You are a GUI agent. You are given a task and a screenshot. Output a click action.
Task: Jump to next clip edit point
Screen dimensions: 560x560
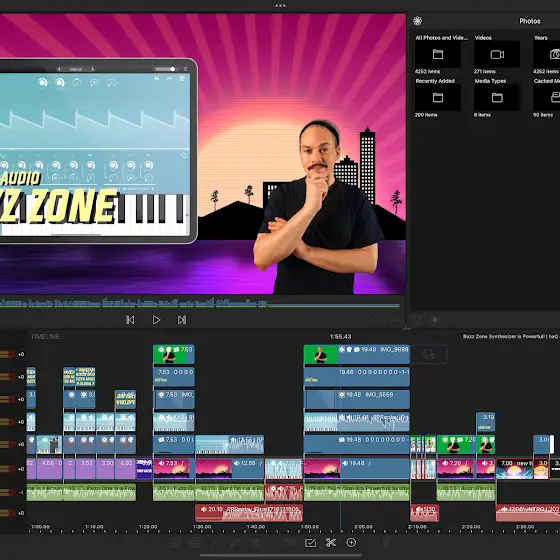(182, 320)
